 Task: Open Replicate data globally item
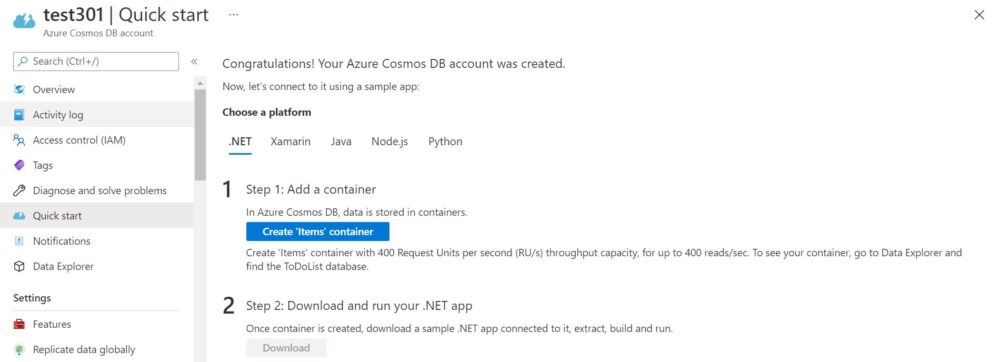[97, 349]
